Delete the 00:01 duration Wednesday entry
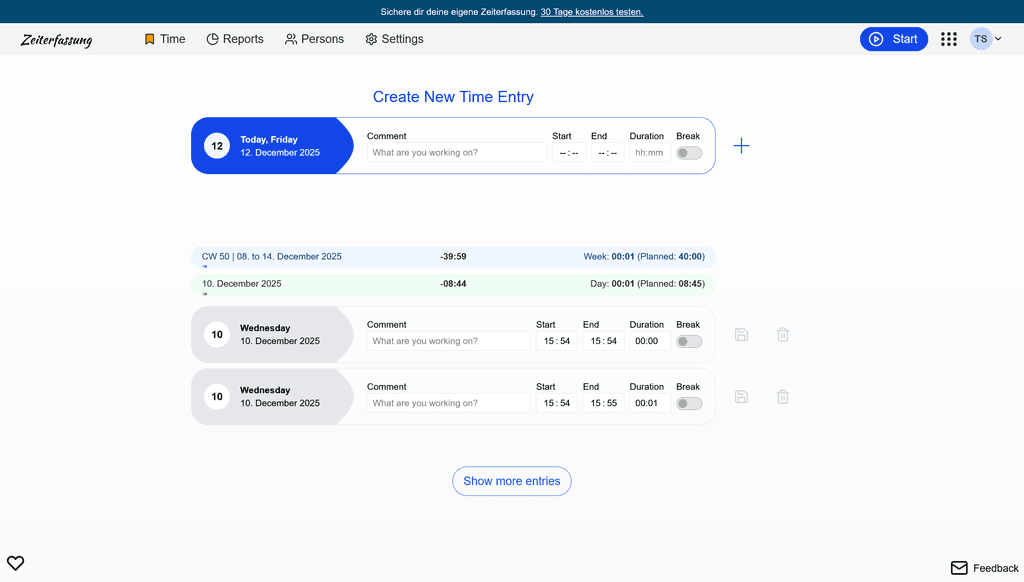The height and width of the screenshot is (582, 1024). pyautogui.click(x=783, y=397)
